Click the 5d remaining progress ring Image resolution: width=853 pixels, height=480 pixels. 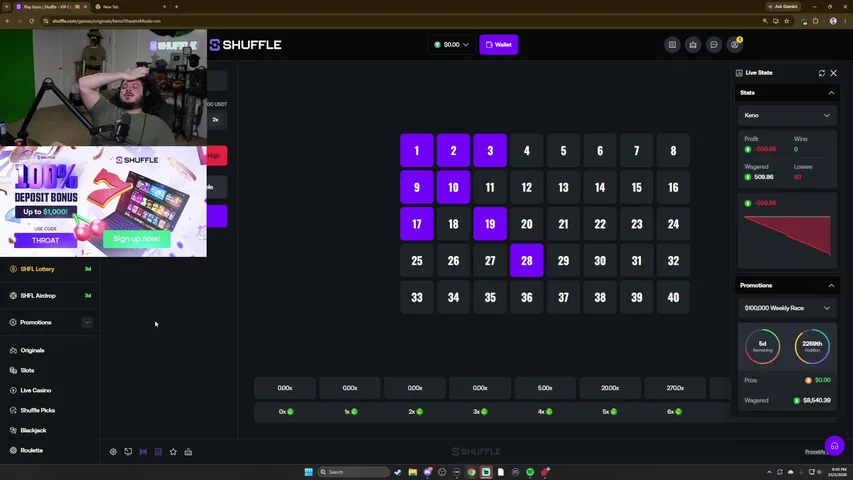tap(762, 346)
